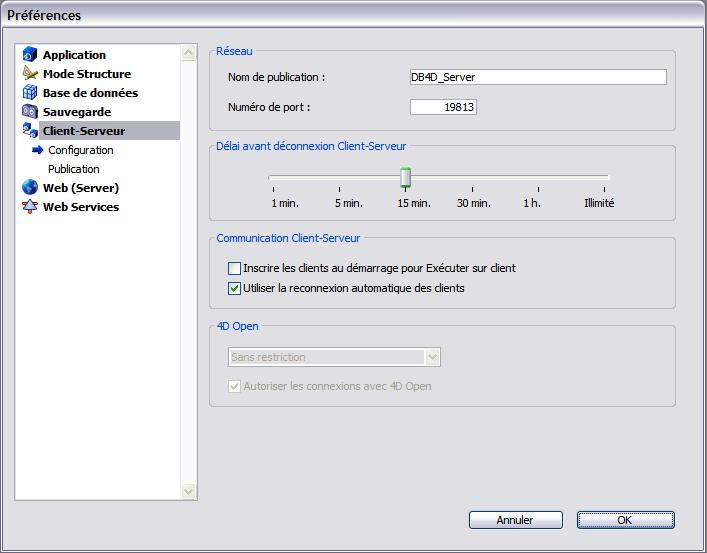Open the Publication sub-page
This screenshot has width=707, height=553.
click(x=74, y=169)
